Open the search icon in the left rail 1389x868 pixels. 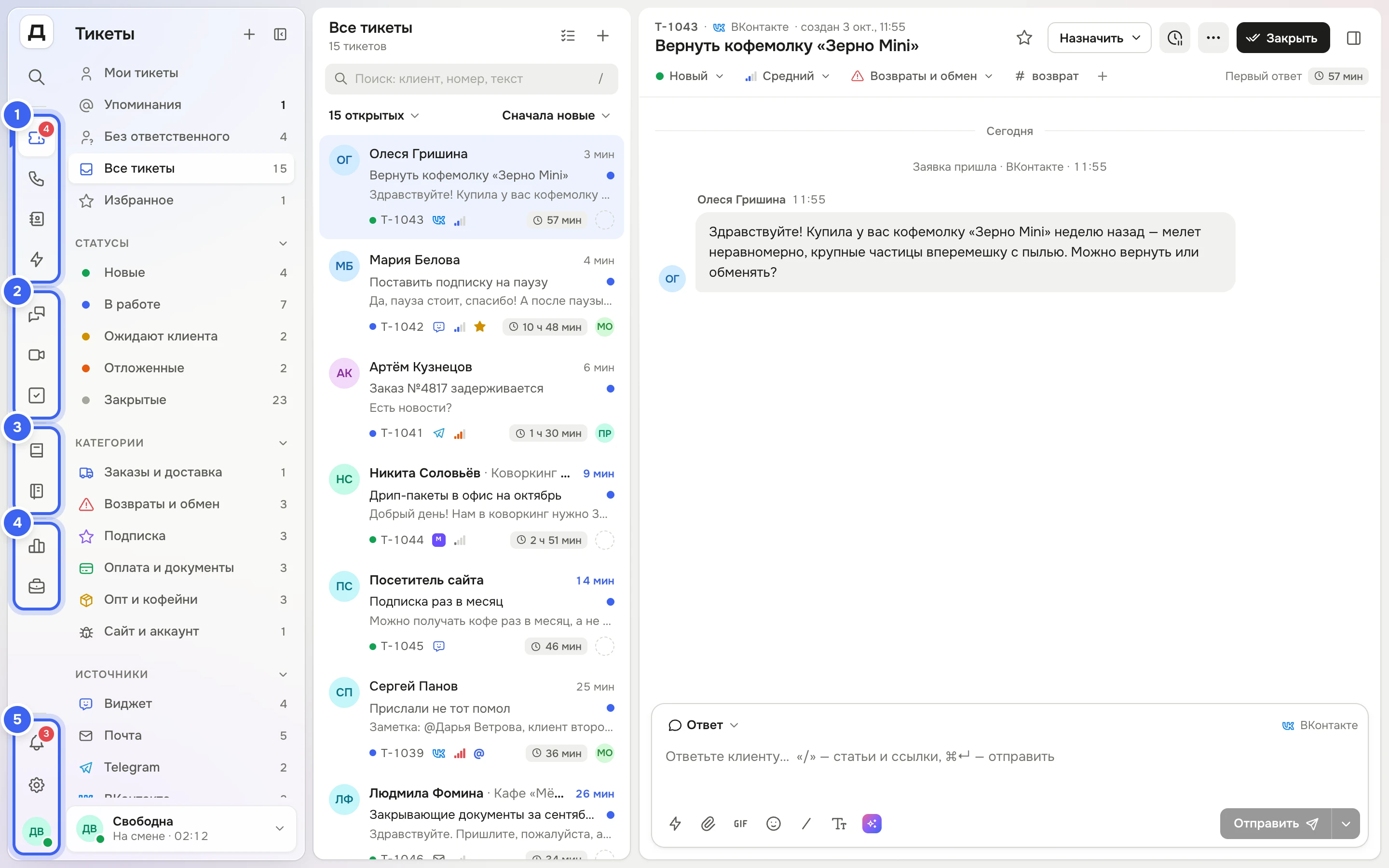coord(37,76)
